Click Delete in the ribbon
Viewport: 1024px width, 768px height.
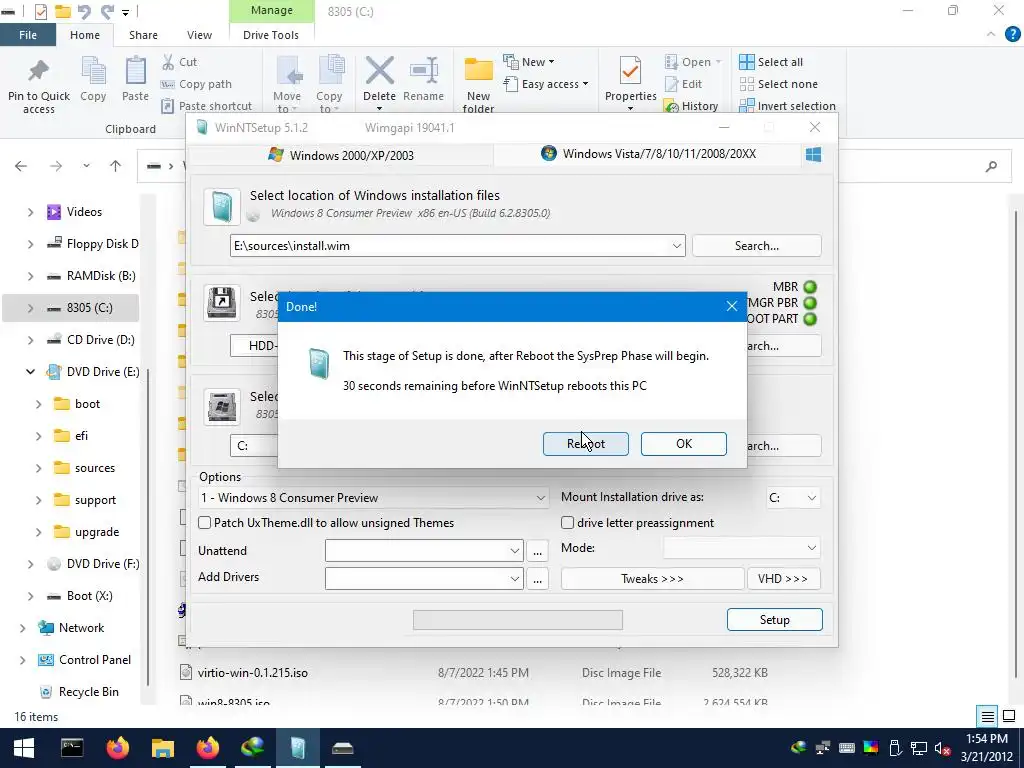[379, 80]
